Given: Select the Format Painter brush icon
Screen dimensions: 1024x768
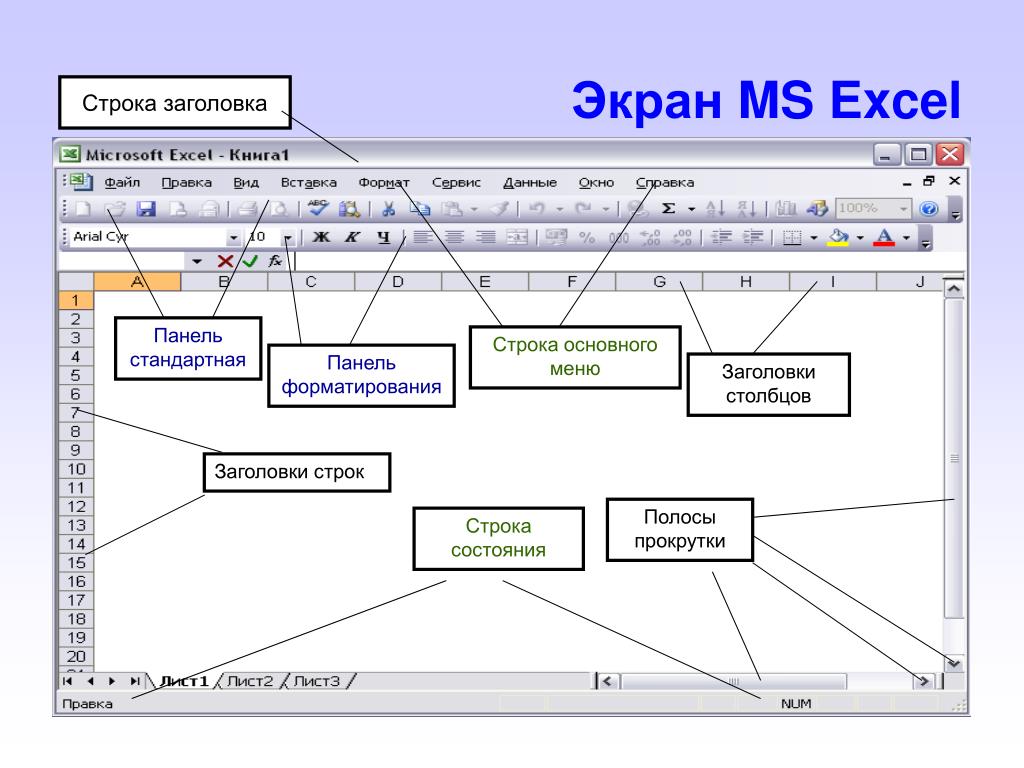Looking at the screenshot, I should point(500,209).
